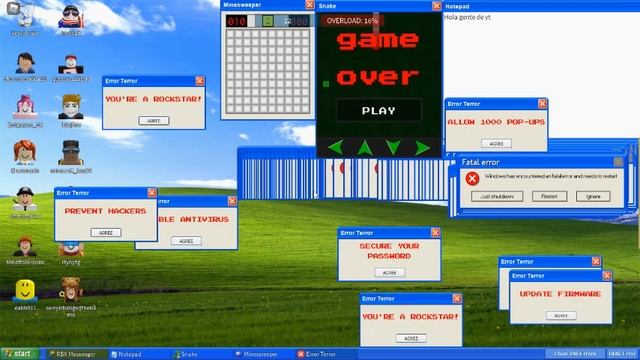Close the Fatal error dialog
The image size is (640, 360).
(x=618, y=162)
